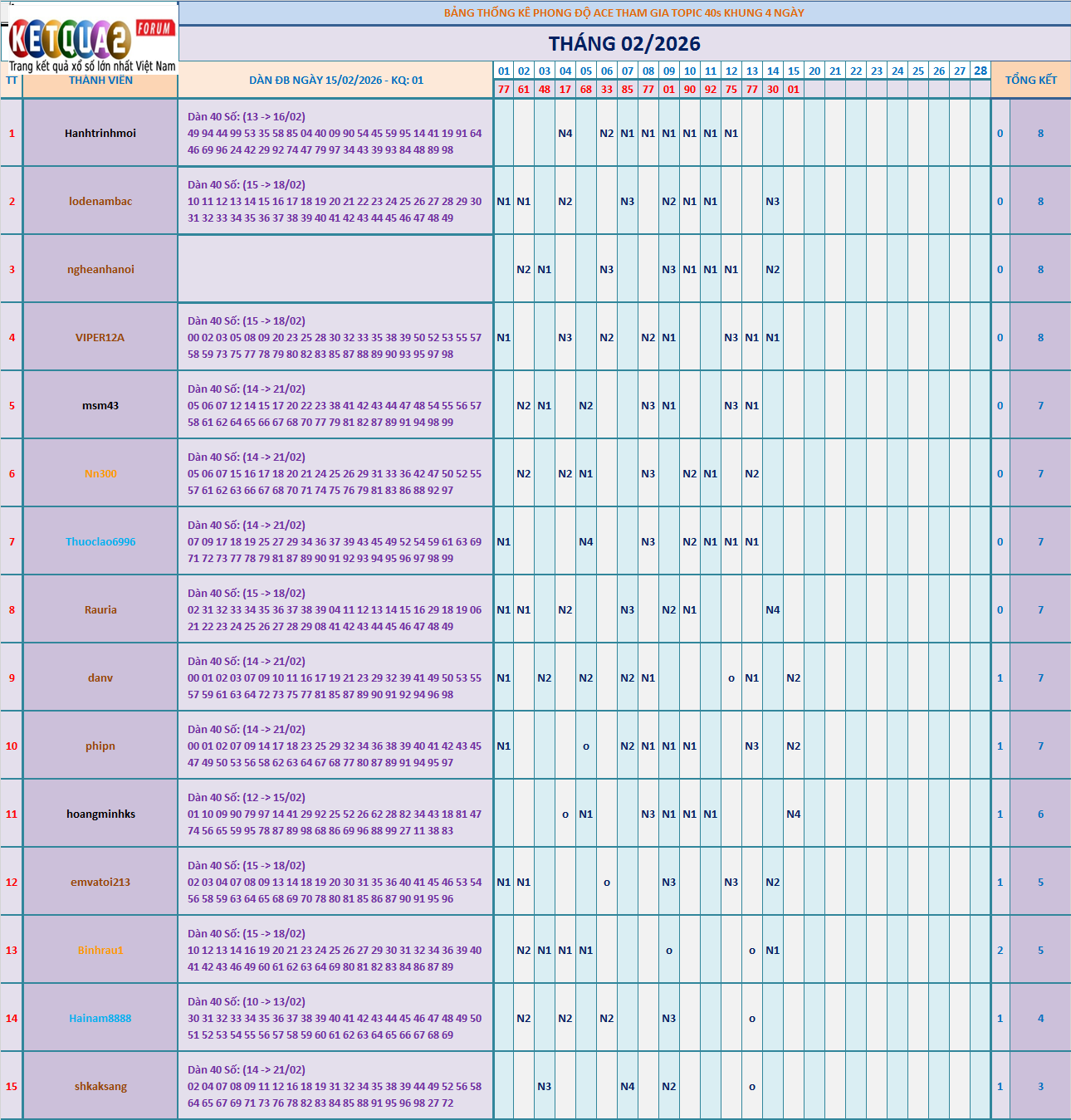Click the TỔNG KẾT column header
1071x1120 pixels.
(x=1030, y=81)
